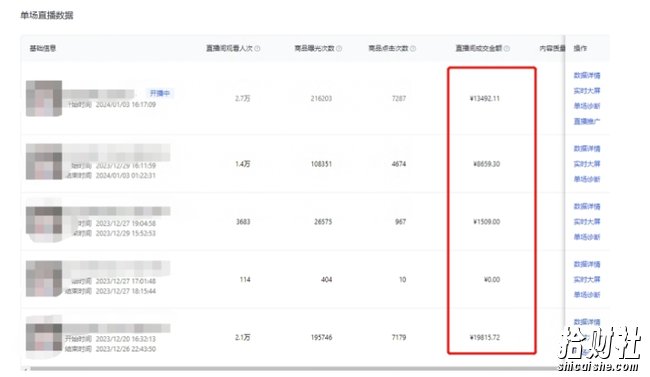Screen dimensions: 650x377
Task: Click the ¥0.00 amount cell
Action: (x=492, y=280)
